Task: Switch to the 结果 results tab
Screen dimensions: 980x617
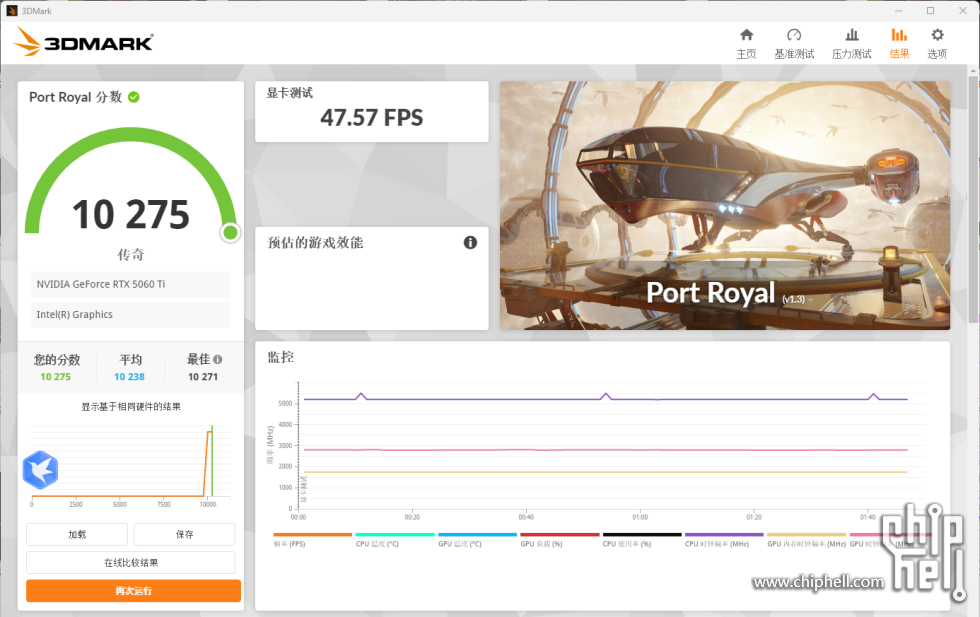Action: [899, 44]
